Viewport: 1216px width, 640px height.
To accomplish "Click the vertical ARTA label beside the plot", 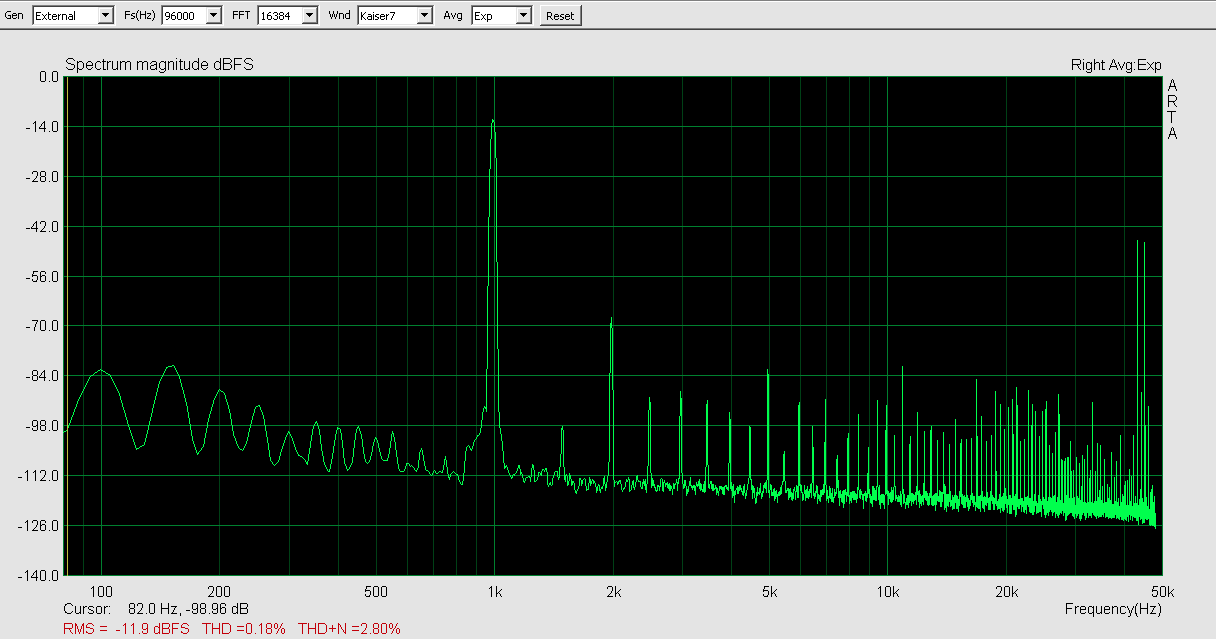I will click(1173, 109).
